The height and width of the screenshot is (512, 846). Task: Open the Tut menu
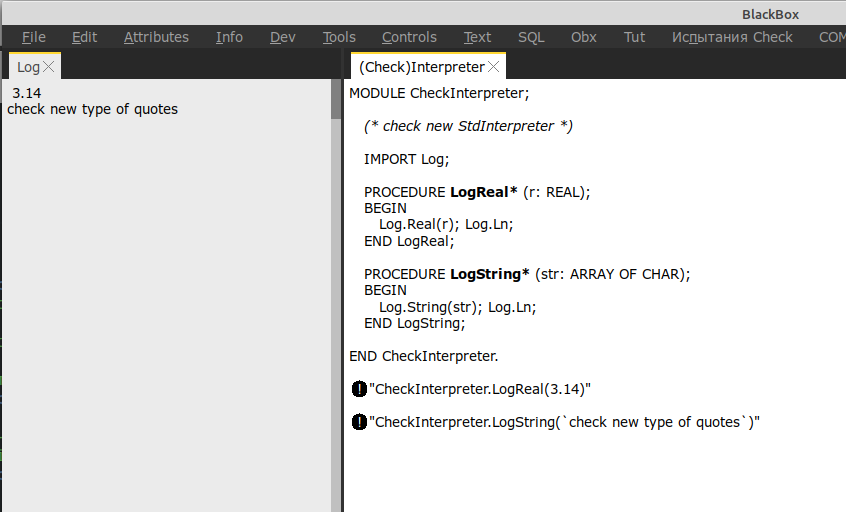pyautogui.click(x=634, y=37)
